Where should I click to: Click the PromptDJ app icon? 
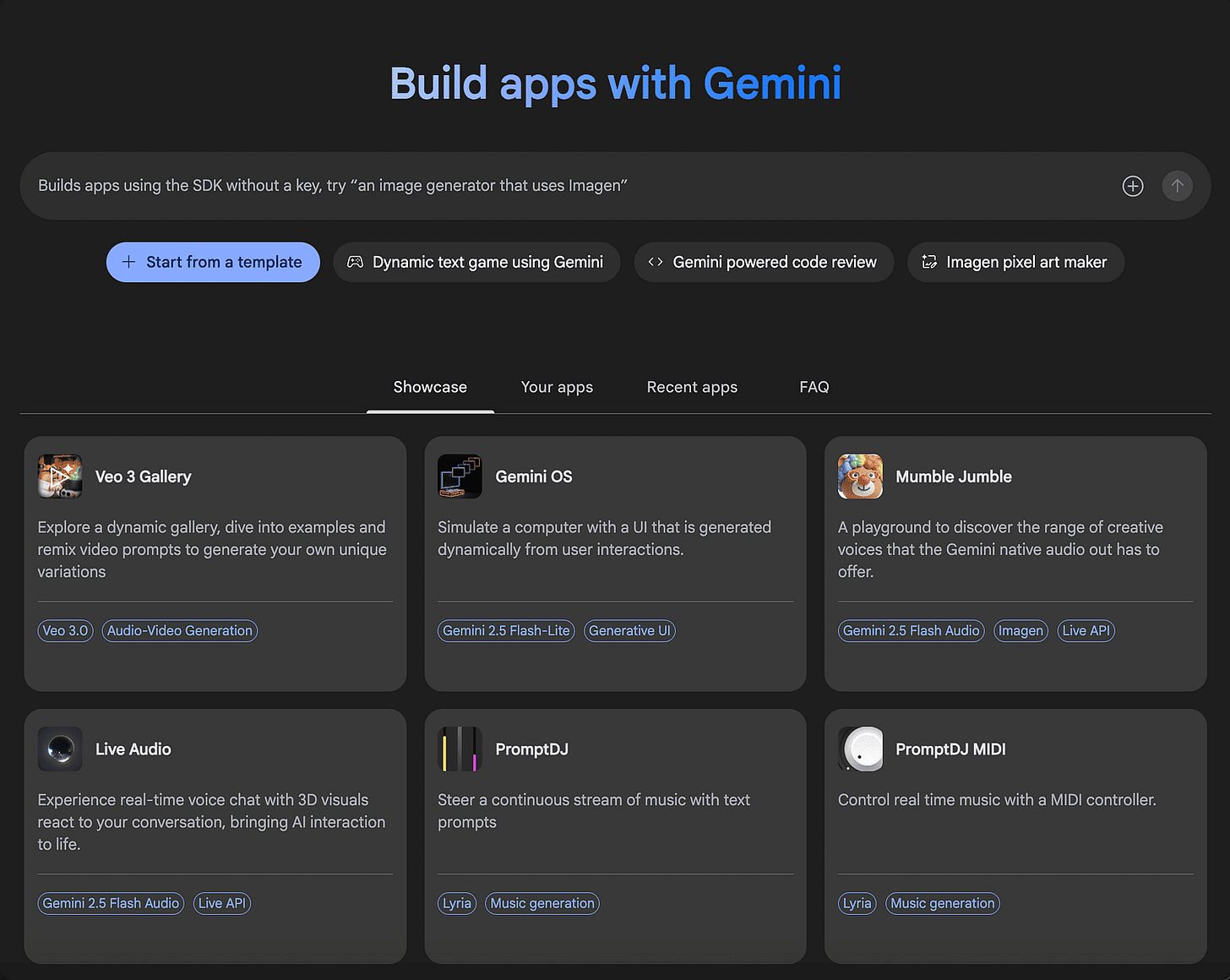460,749
